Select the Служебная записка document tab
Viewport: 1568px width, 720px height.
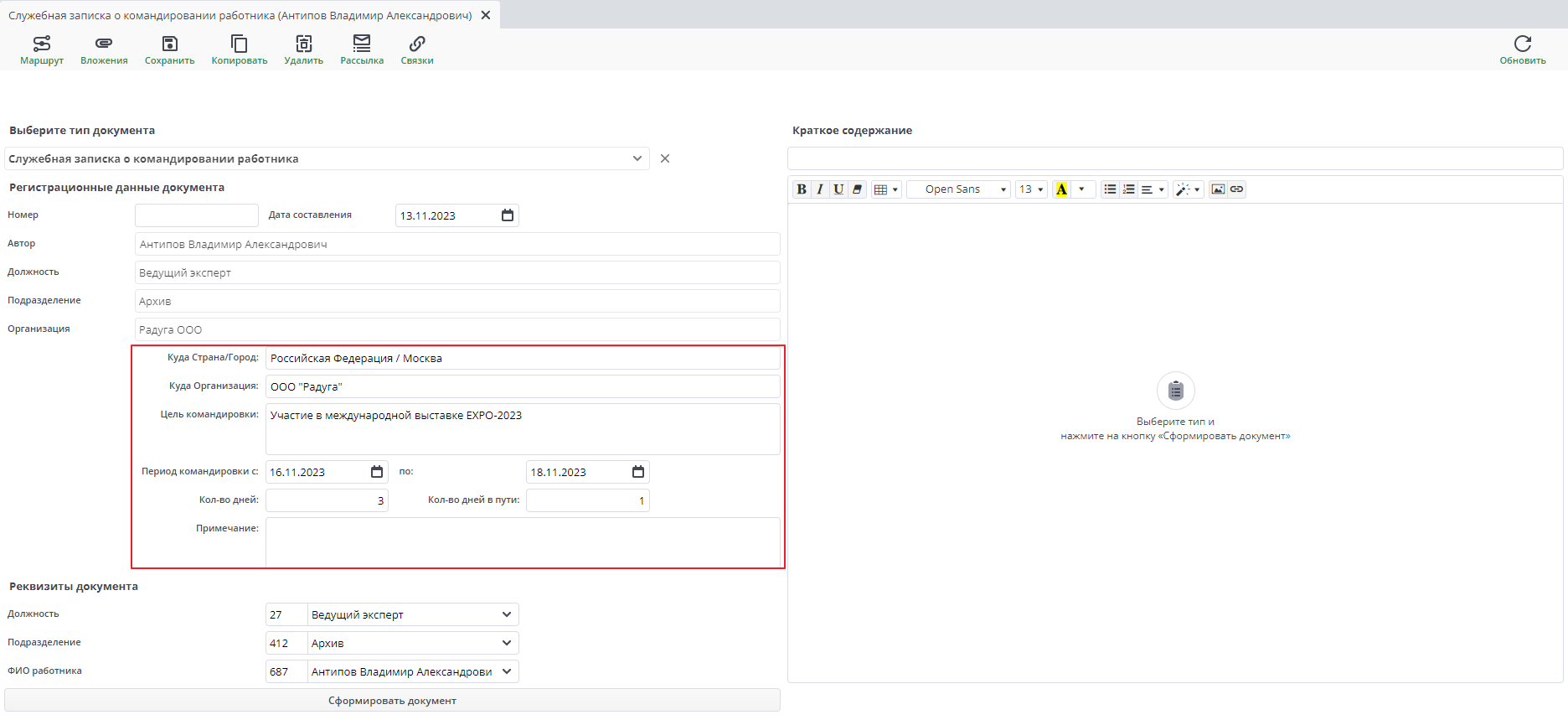click(240, 15)
